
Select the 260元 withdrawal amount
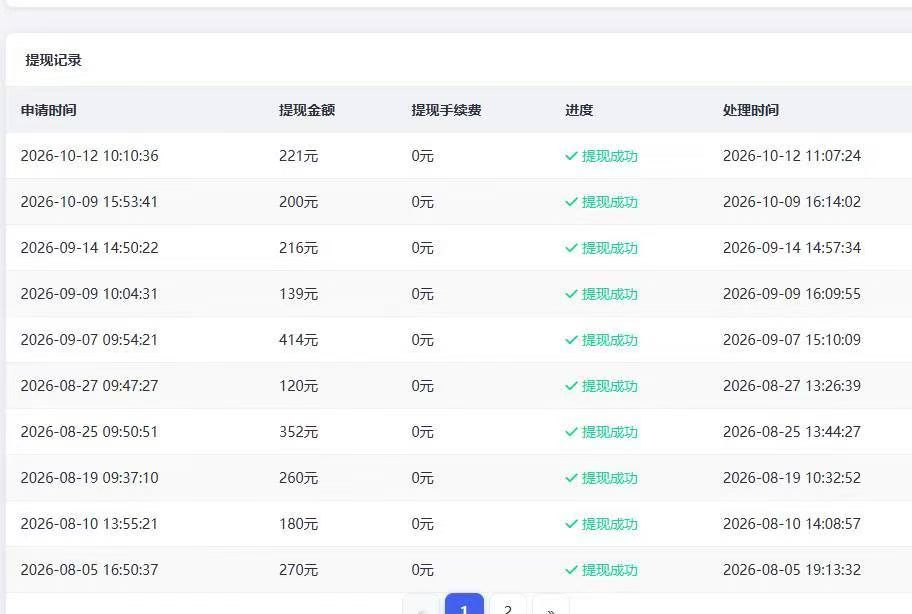coord(298,477)
